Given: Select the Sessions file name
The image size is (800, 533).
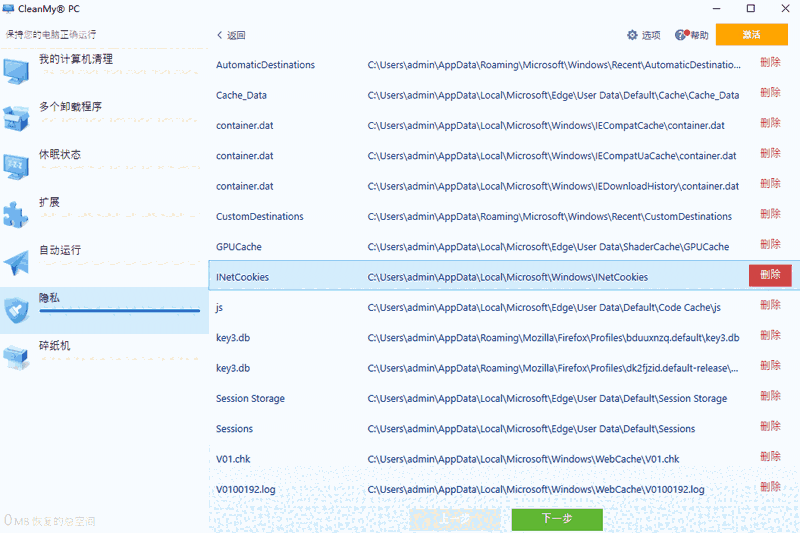Looking at the screenshot, I should point(234,428).
